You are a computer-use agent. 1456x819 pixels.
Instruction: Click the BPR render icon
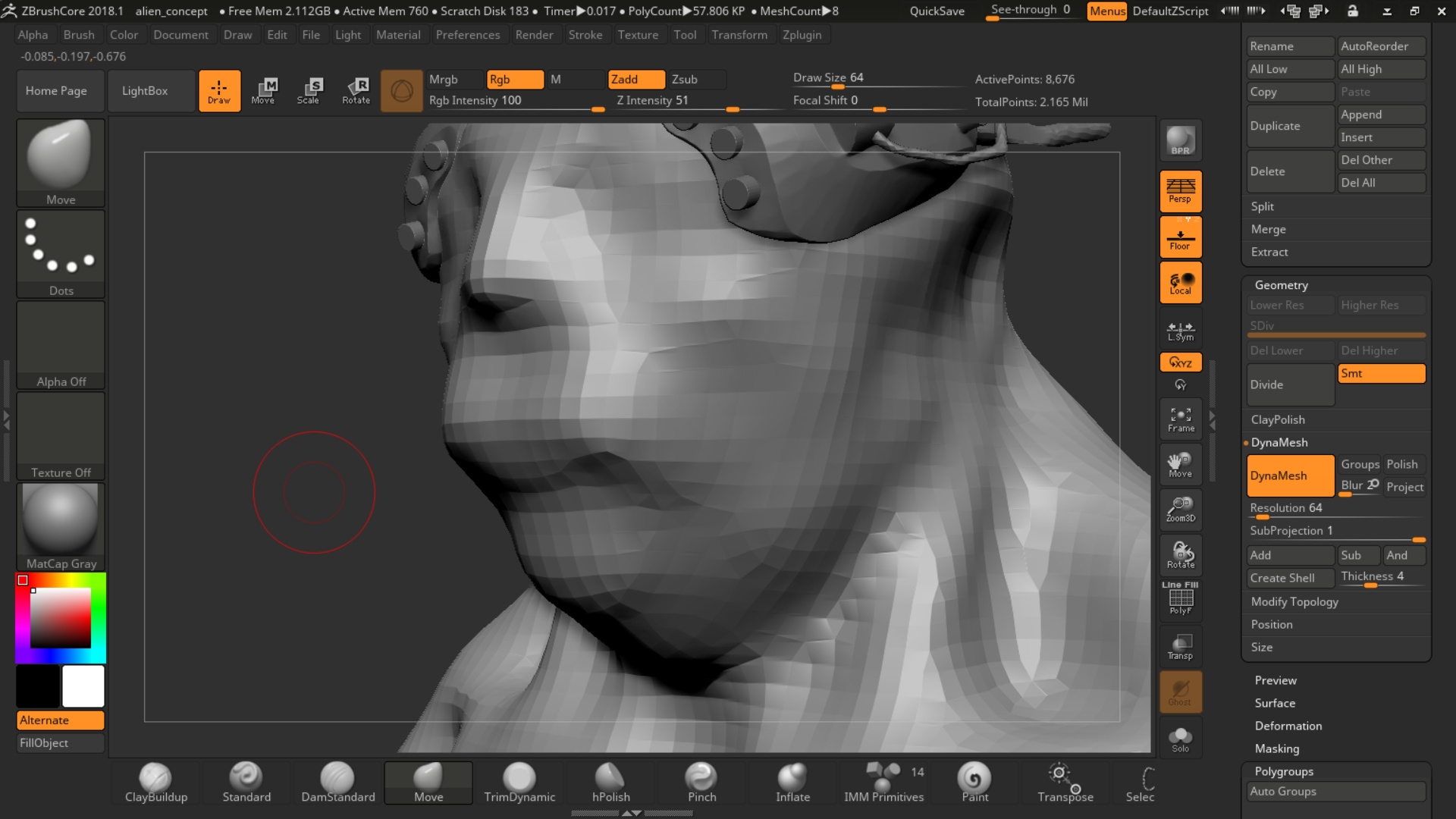[1181, 141]
